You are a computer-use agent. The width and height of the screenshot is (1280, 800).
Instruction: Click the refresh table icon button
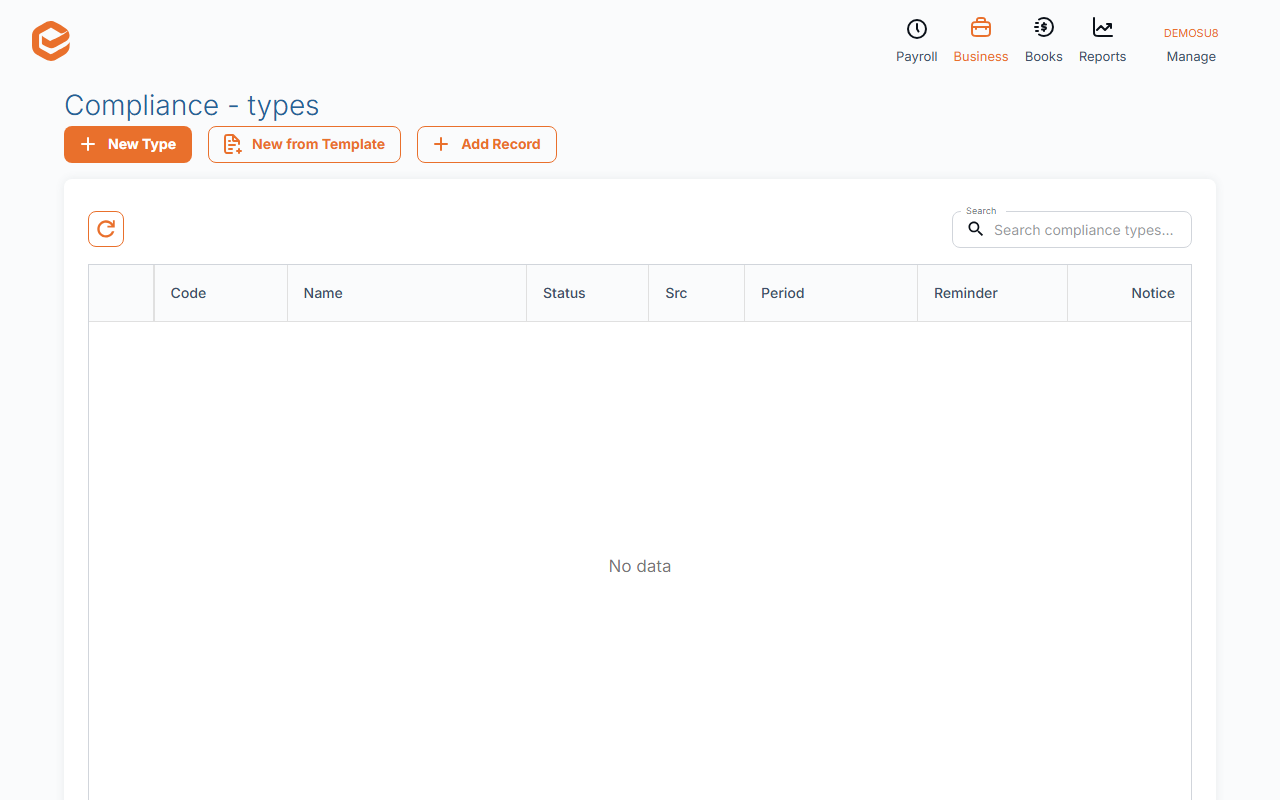tap(106, 229)
